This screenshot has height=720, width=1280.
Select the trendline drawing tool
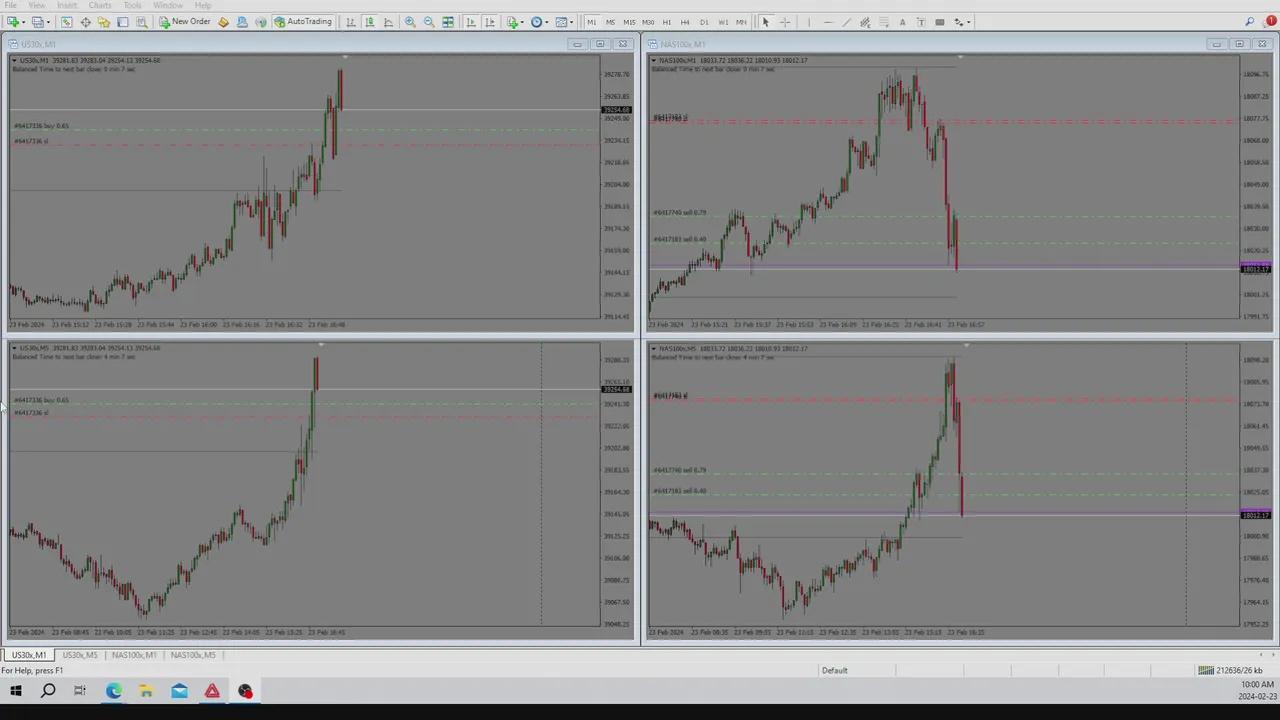click(846, 22)
